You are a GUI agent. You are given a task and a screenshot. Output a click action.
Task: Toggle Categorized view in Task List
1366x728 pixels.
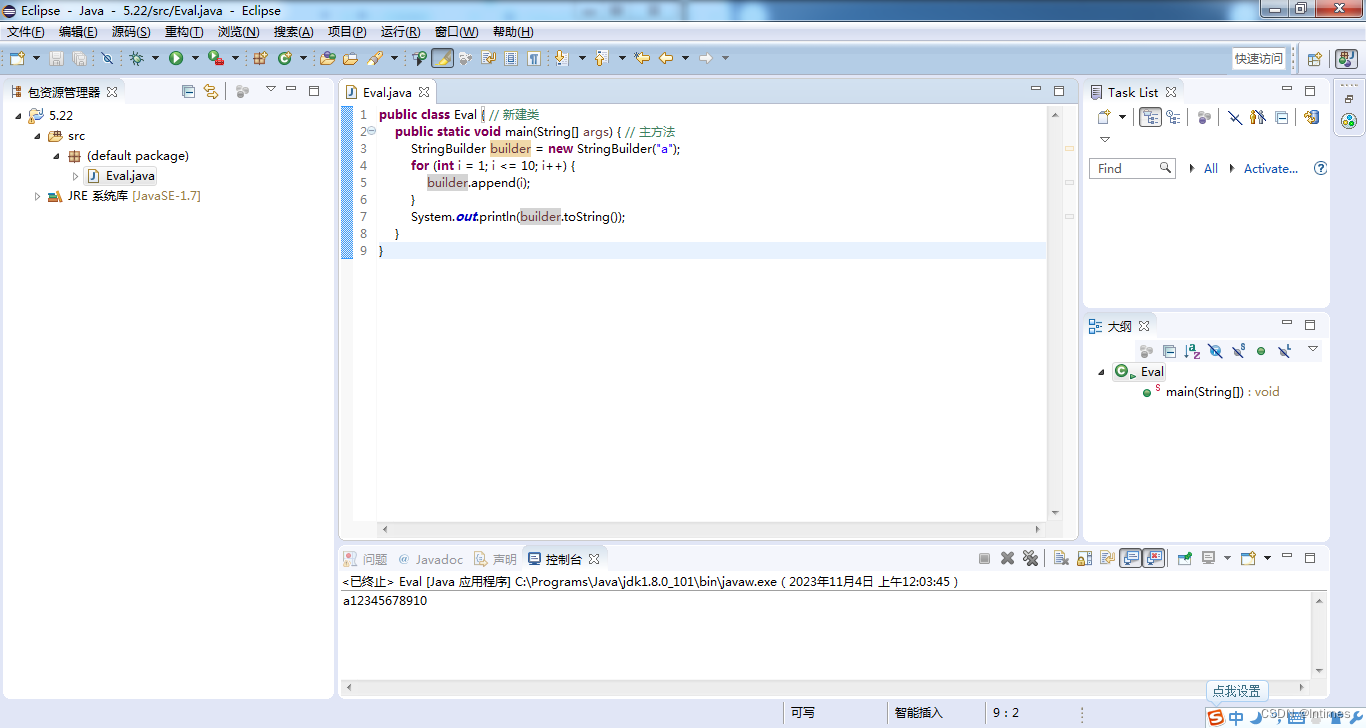(x=1150, y=117)
